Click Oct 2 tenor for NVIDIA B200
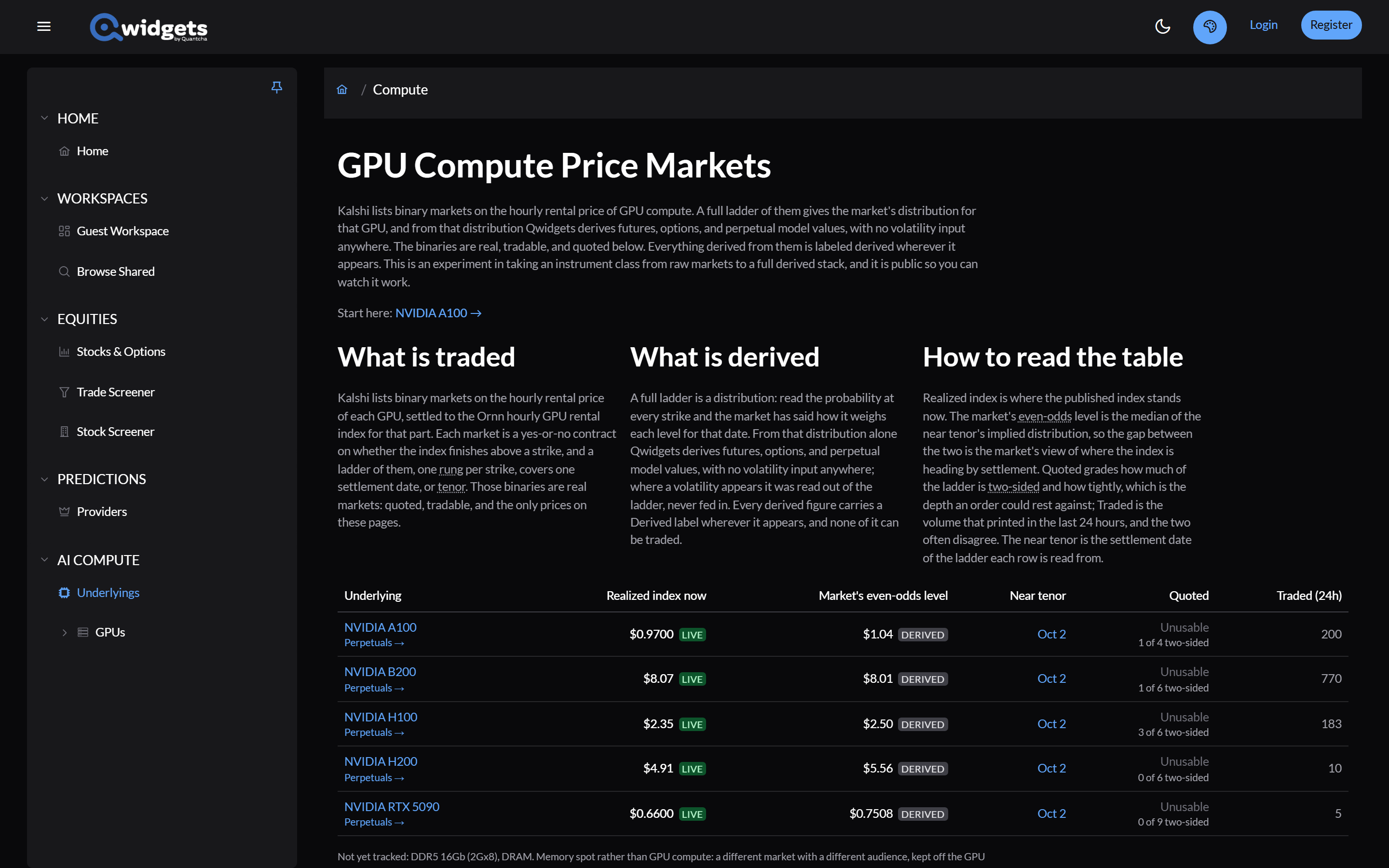This screenshot has height=868, width=1389. [x=1051, y=678]
